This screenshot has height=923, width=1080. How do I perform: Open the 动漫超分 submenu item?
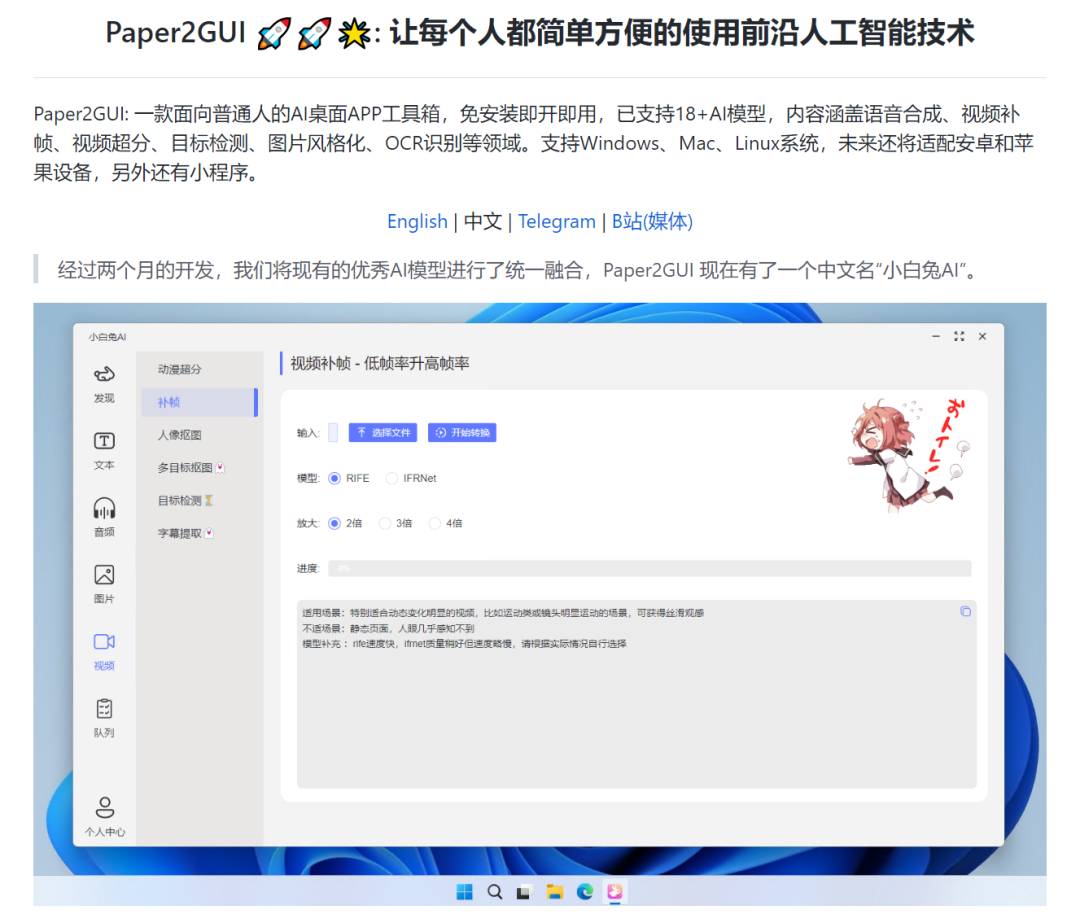[200, 369]
